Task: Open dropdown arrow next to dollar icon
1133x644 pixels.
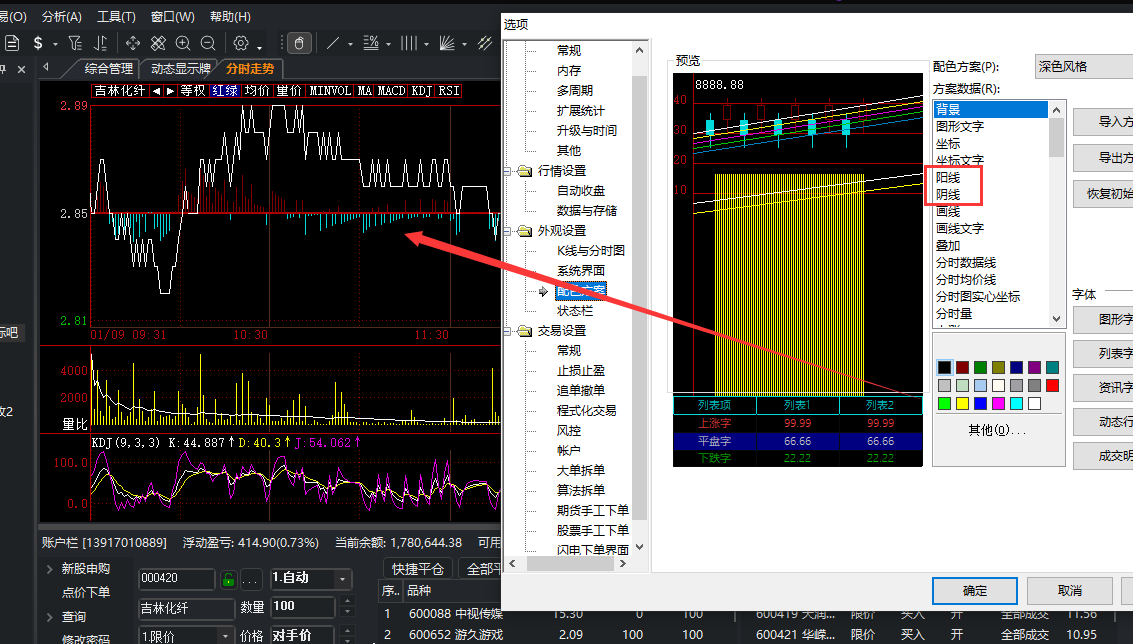Action: pos(55,44)
